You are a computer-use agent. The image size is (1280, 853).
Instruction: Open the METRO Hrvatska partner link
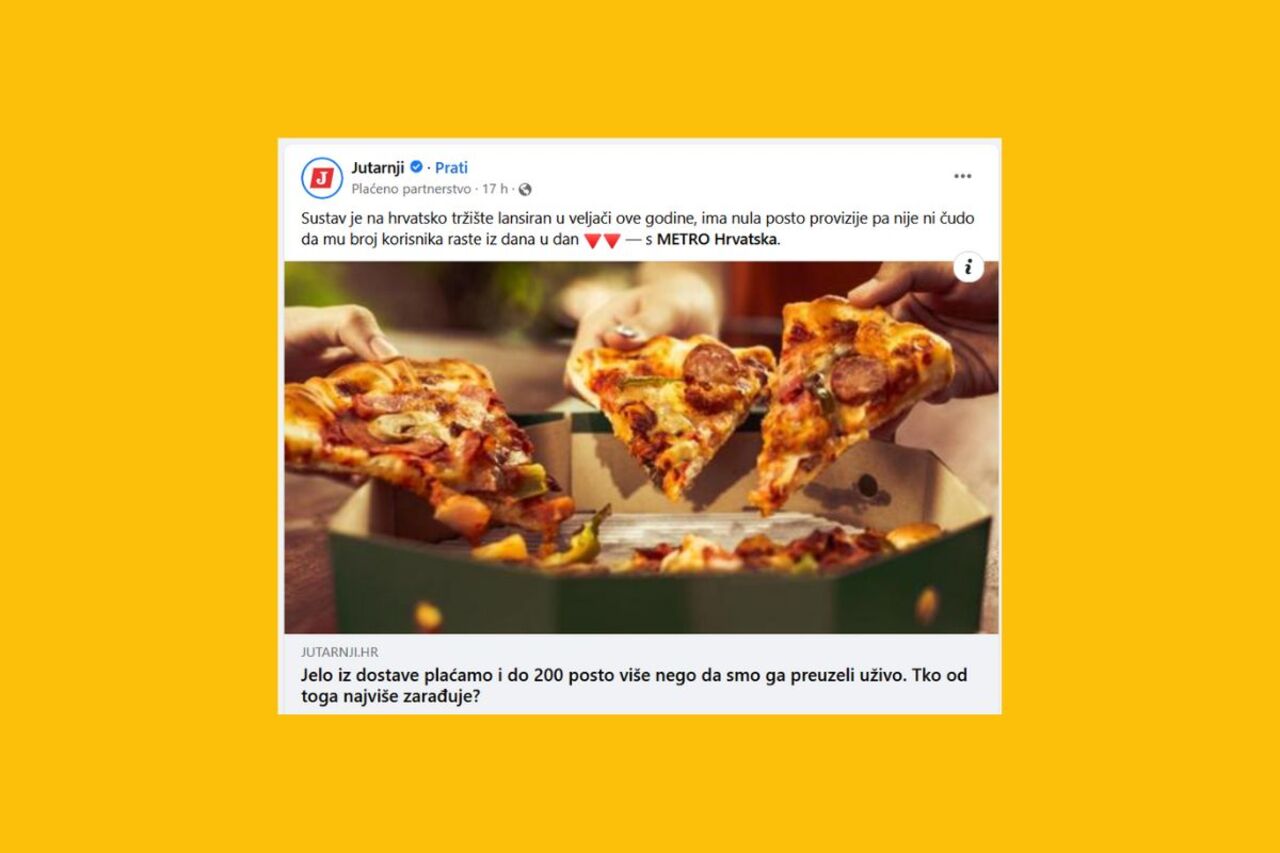point(716,240)
